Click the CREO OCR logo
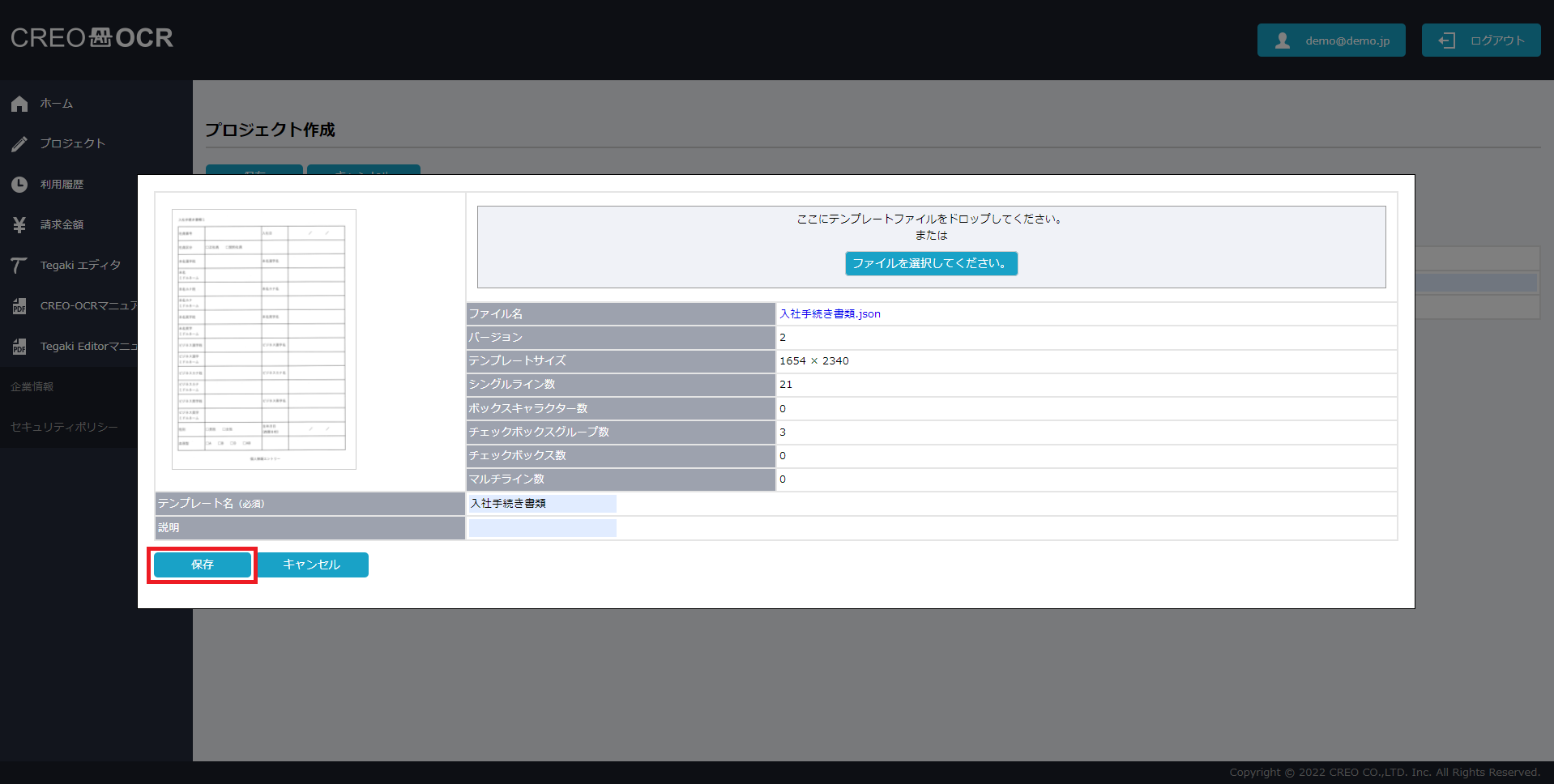The height and width of the screenshot is (784, 1554). point(92,38)
